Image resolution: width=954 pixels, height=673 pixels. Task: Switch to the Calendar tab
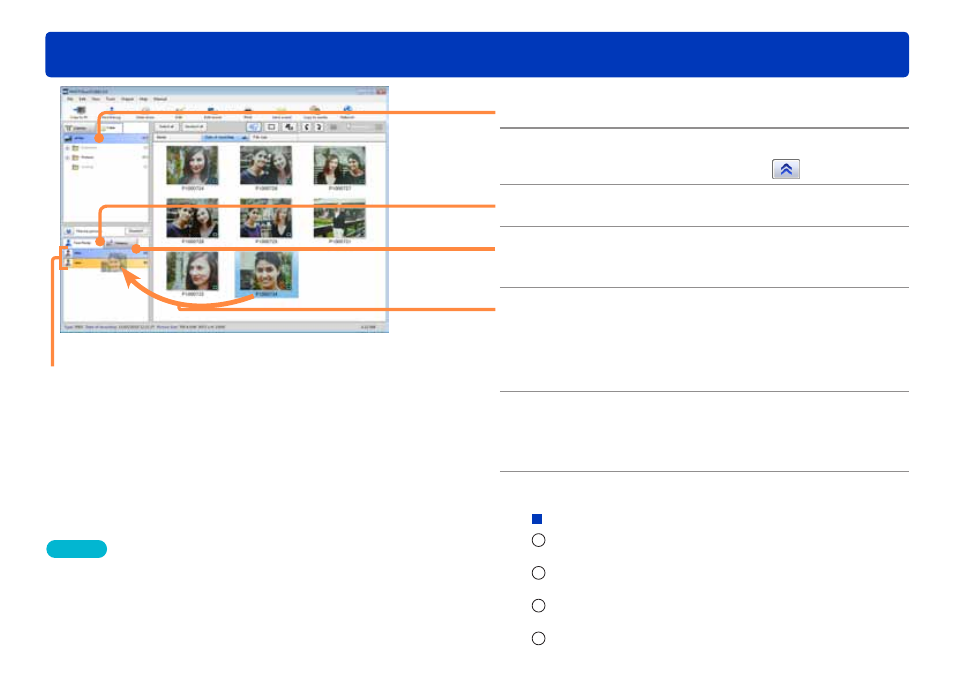click(78, 128)
